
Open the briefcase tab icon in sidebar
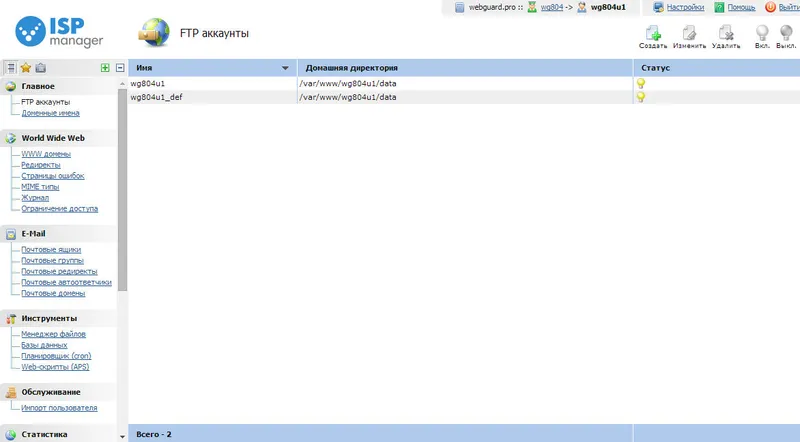pos(41,67)
